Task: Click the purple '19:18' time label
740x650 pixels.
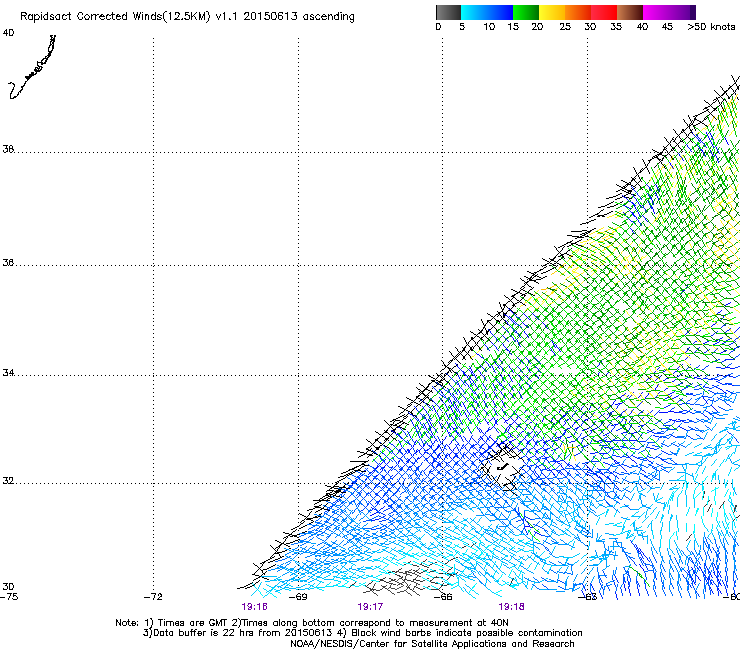Action: click(x=512, y=607)
